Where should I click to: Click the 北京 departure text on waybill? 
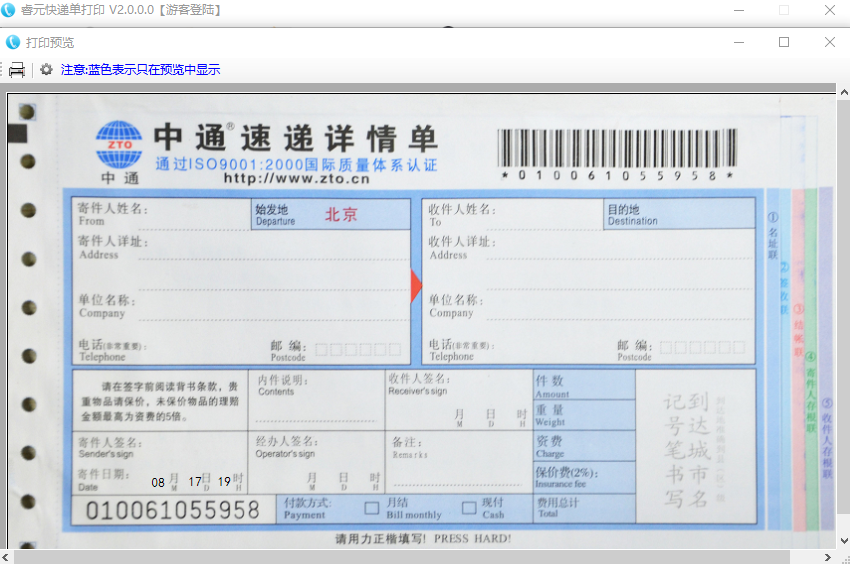tap(341, 215)
